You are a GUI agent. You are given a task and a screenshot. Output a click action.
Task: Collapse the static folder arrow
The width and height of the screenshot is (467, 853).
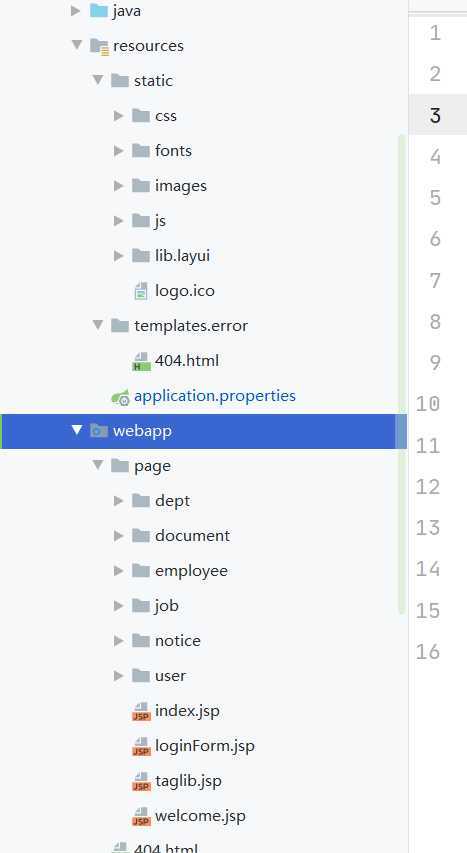tap(98, 80)
